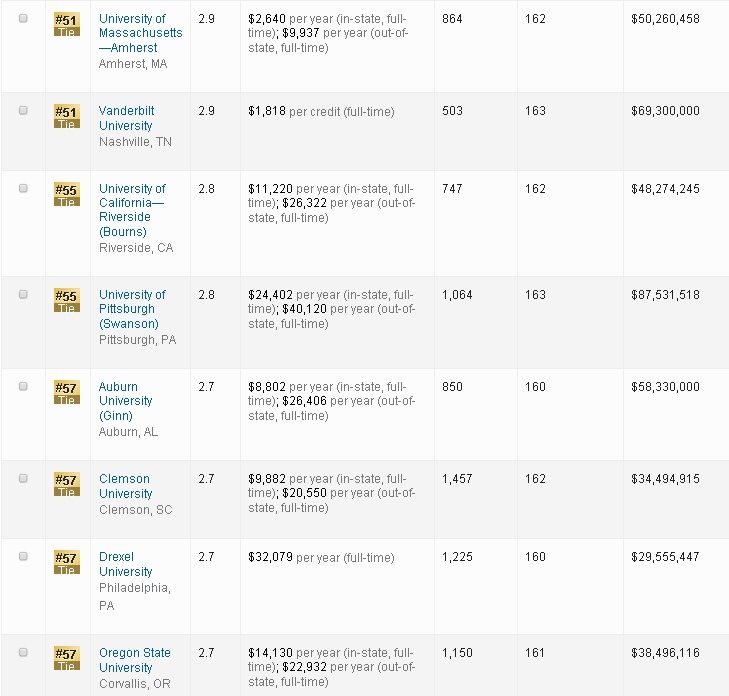This screenshot has width=729, height=696.
Task: Tick the checkbox for University of Massachusetts—Amherst
Action: tap(24, 19)
